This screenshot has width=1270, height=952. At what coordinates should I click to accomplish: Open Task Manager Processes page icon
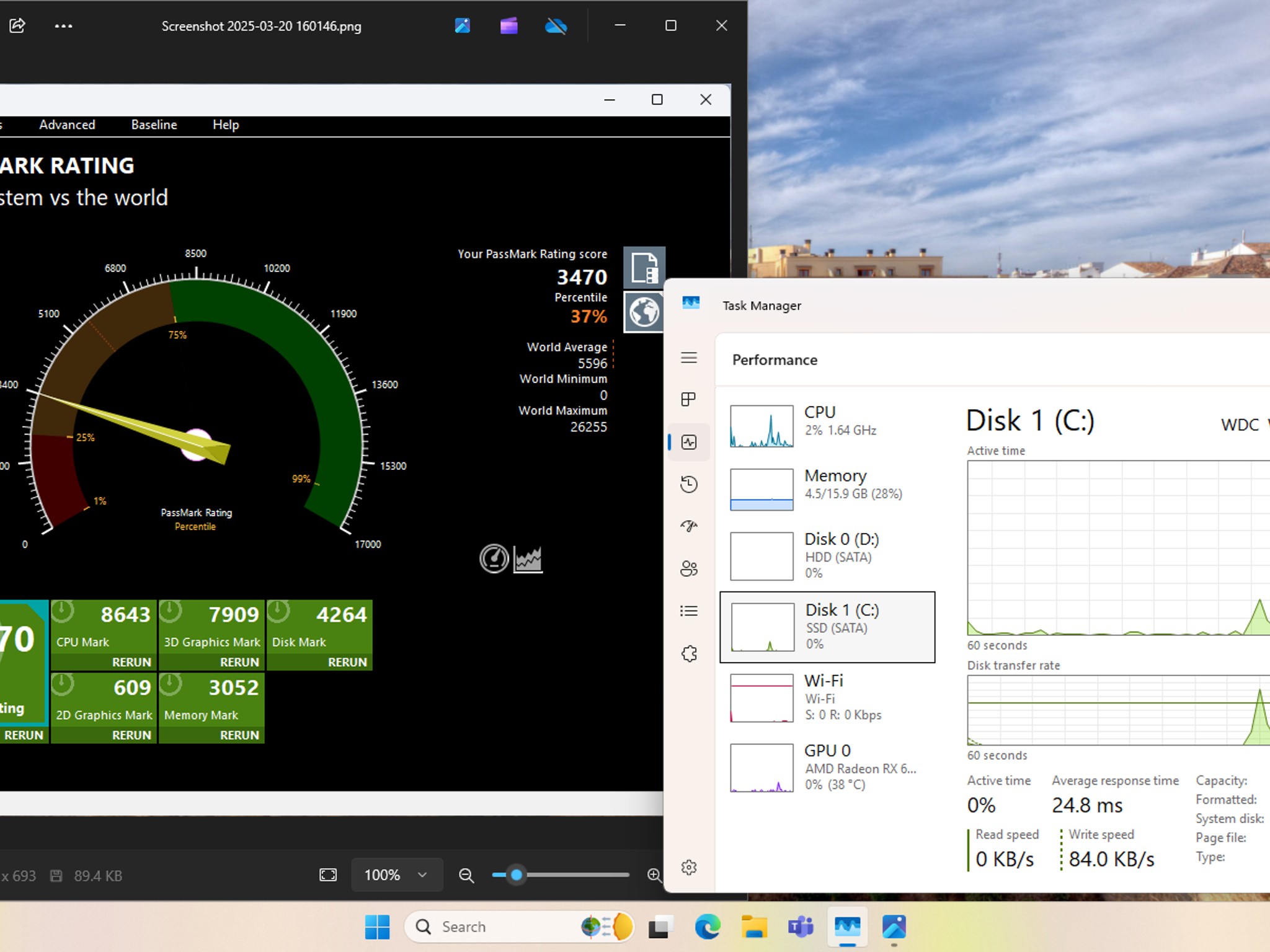(x=689, y=399)
